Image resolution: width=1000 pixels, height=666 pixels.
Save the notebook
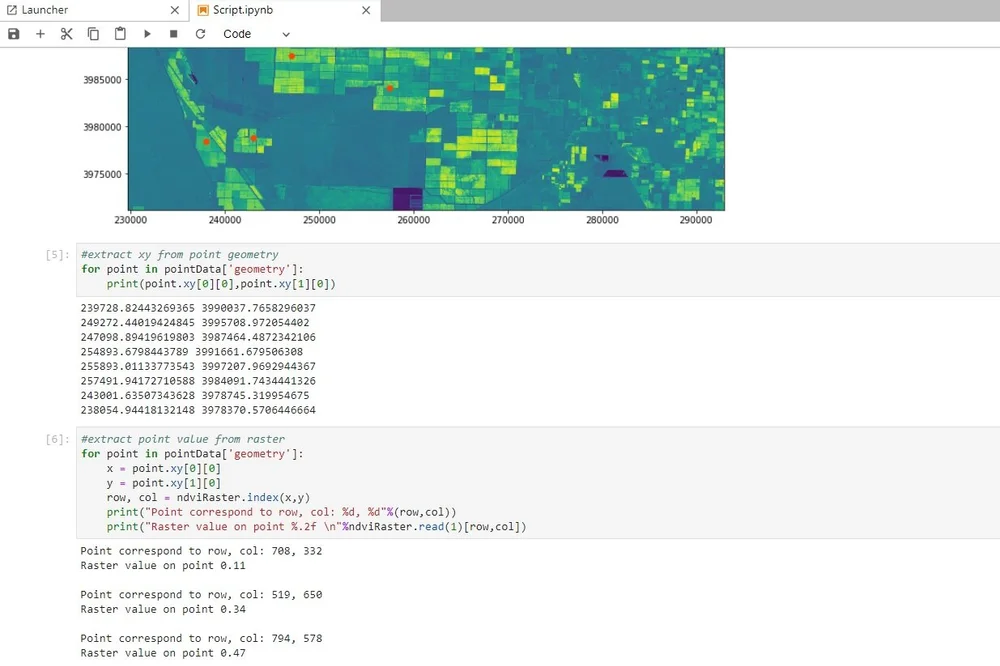(13, 33)
